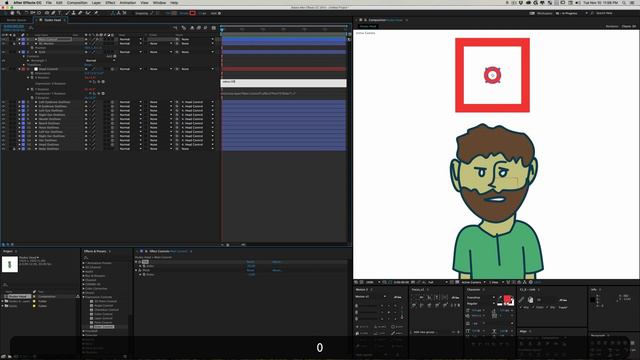
Task: Click the Graph Editor icon in timeline header
Action: click(x=214, y=28)
